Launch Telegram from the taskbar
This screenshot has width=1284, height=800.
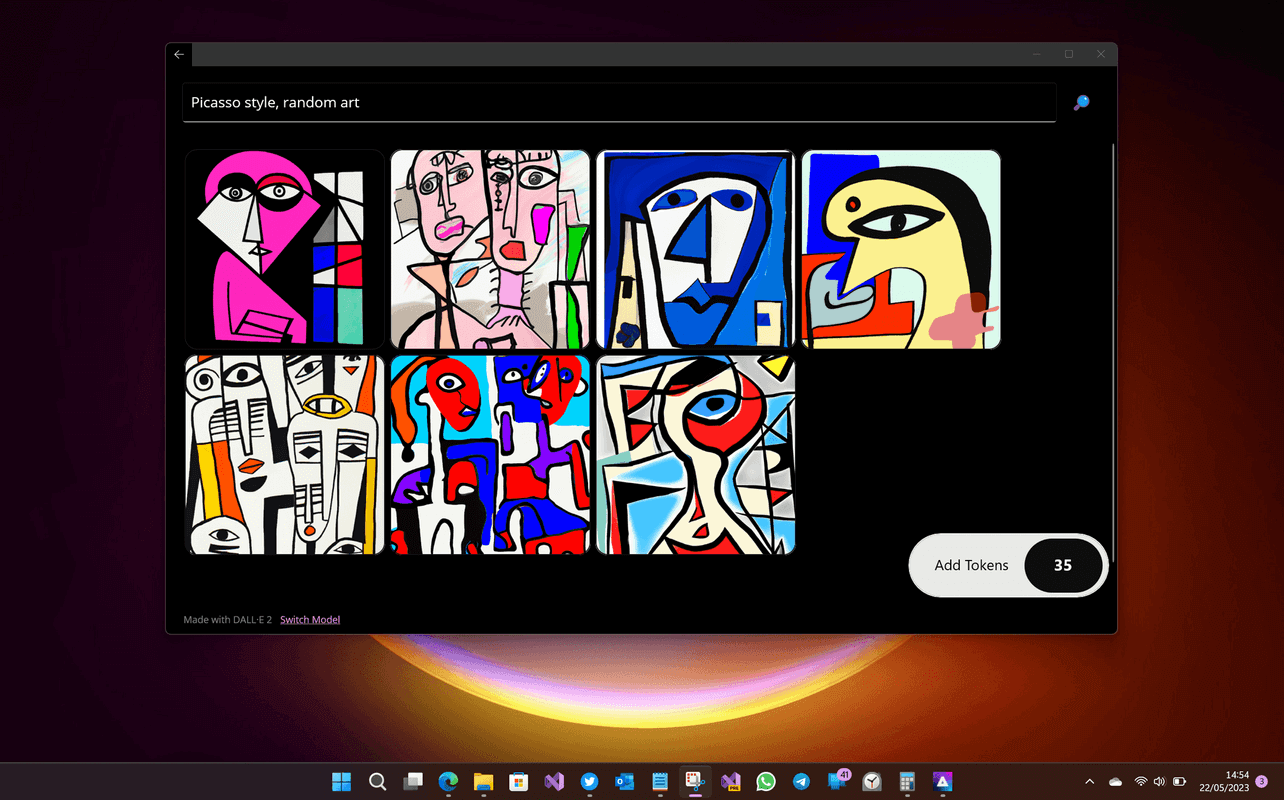pos(801,781)
